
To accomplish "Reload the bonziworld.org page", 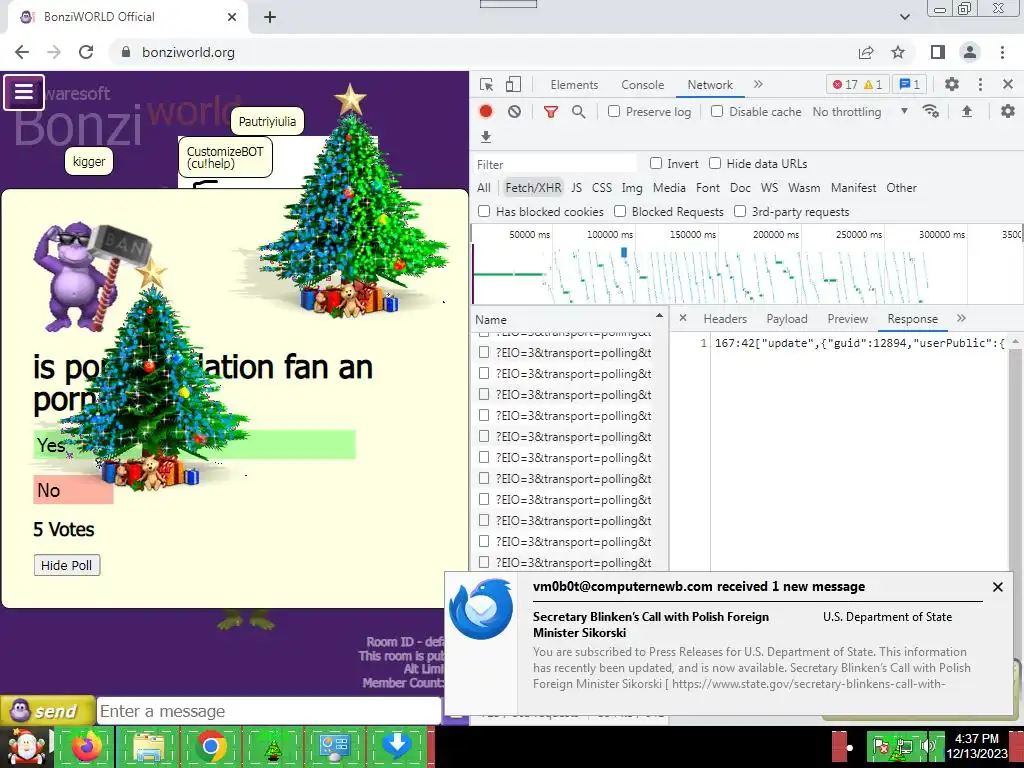I will tap(86, 52).
